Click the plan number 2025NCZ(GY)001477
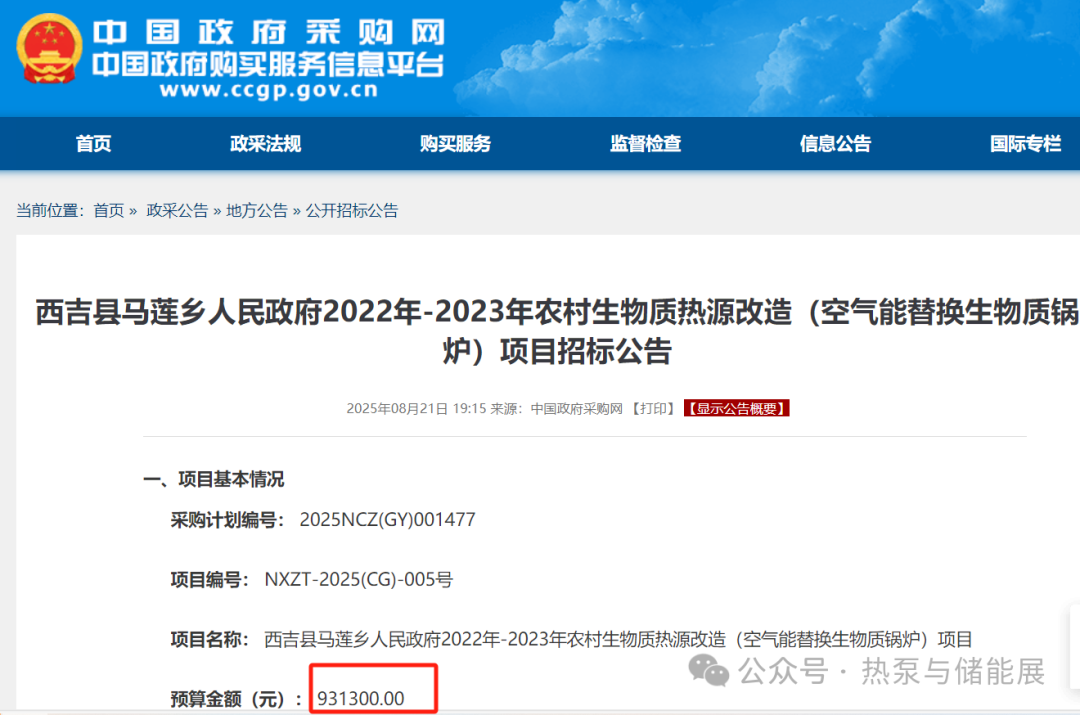Screen dimensions: 1080x715 (x=388, y=520)
